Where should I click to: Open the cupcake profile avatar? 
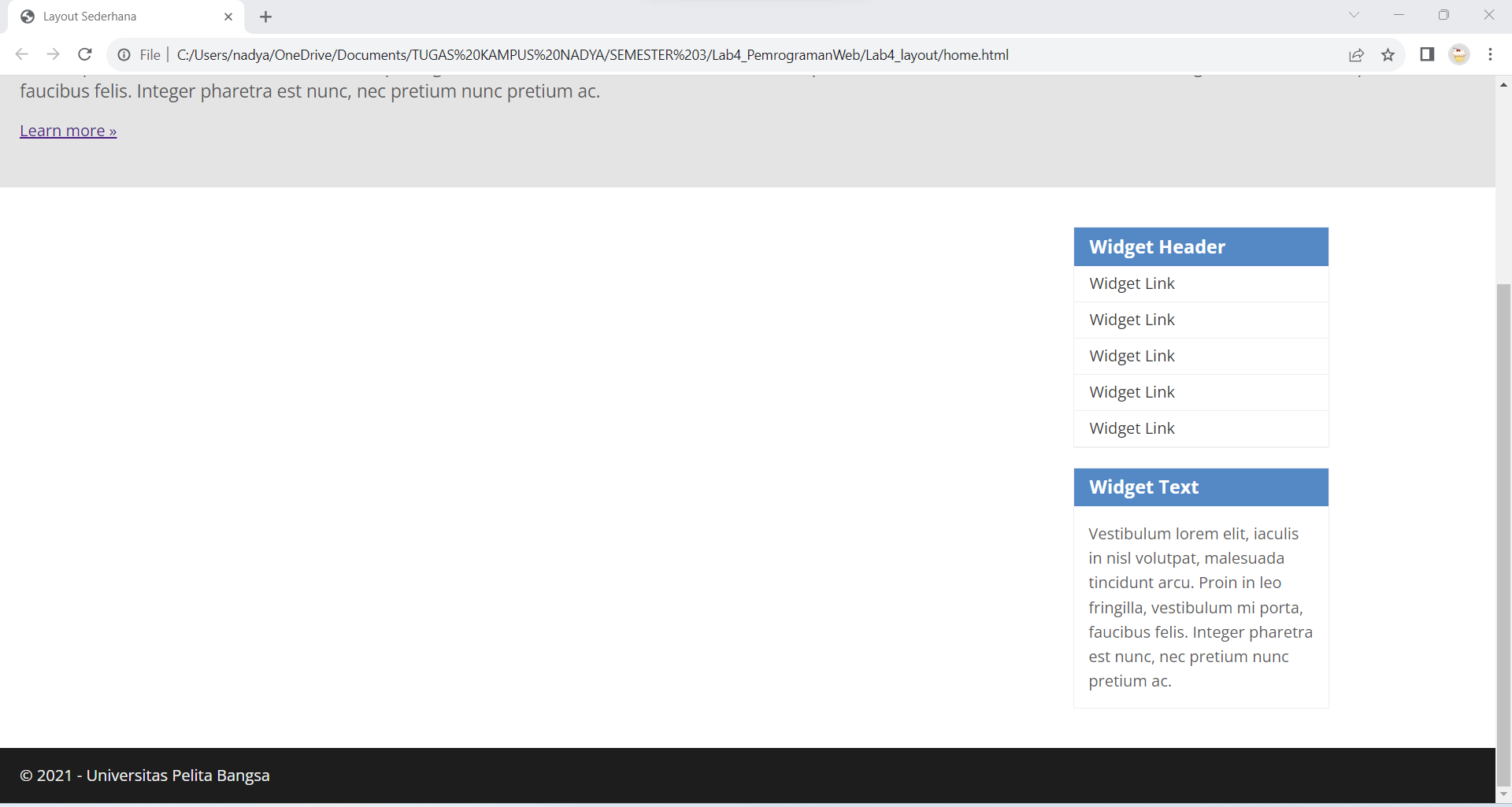(x=1459, y=54)
